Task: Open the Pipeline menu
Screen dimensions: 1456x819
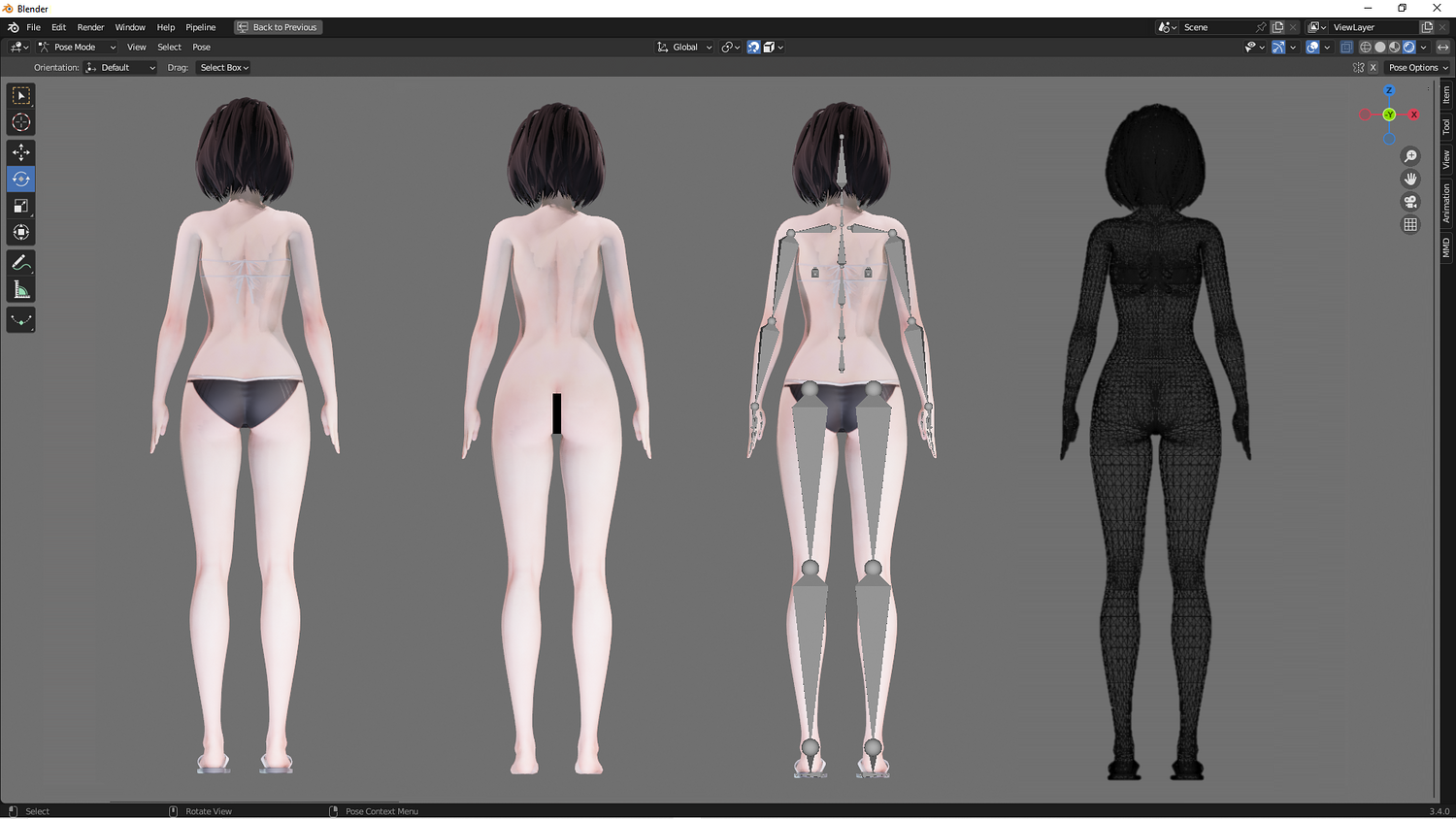Action: pyautogui.click(x=201, y=27)
